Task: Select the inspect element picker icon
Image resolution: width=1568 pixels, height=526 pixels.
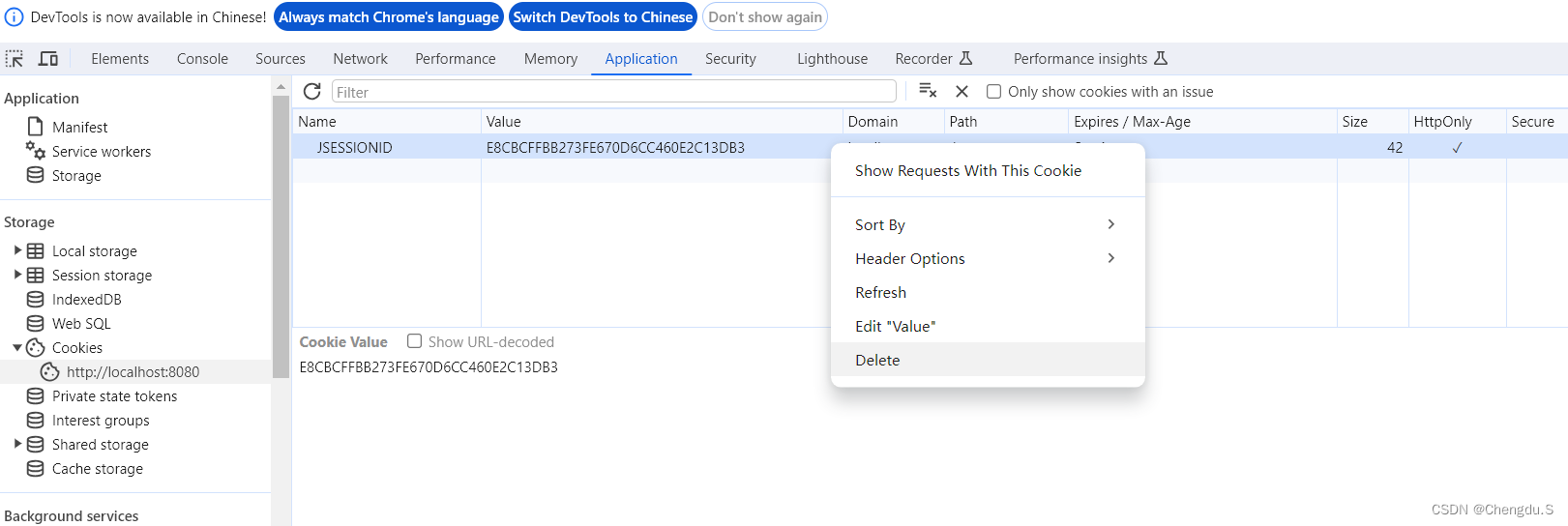Action: (15, 59)
